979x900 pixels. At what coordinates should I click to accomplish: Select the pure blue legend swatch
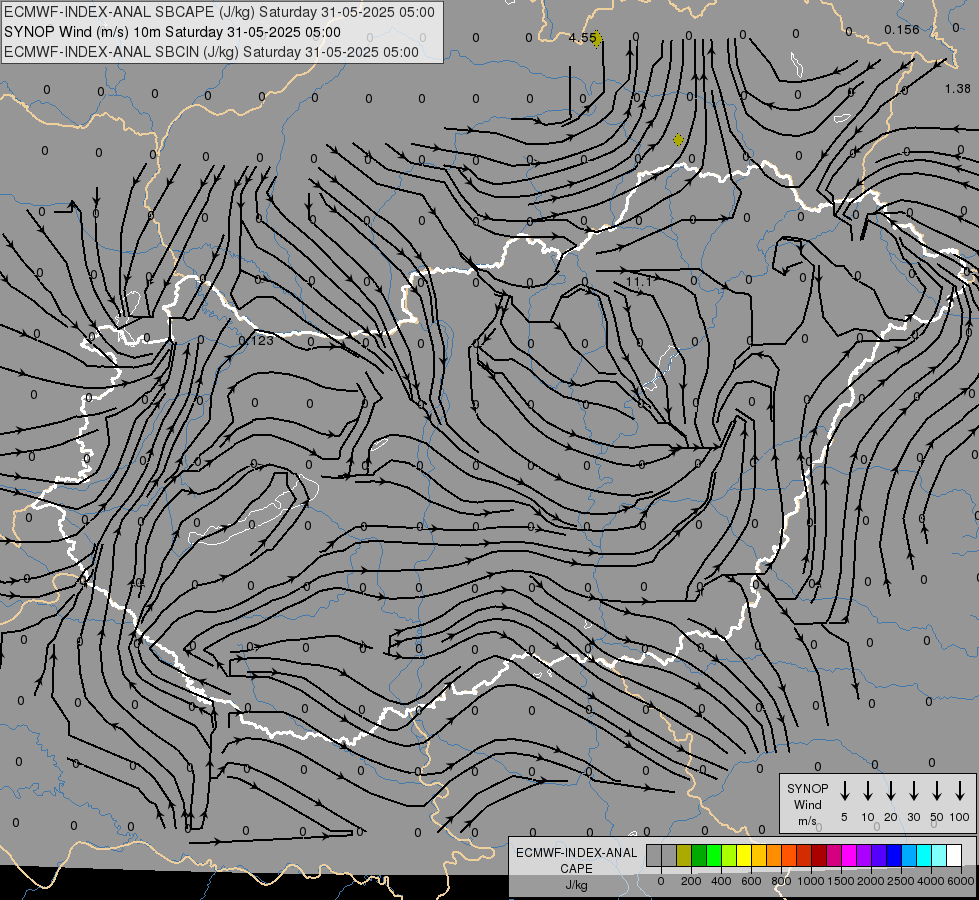(x=894, y=855)
